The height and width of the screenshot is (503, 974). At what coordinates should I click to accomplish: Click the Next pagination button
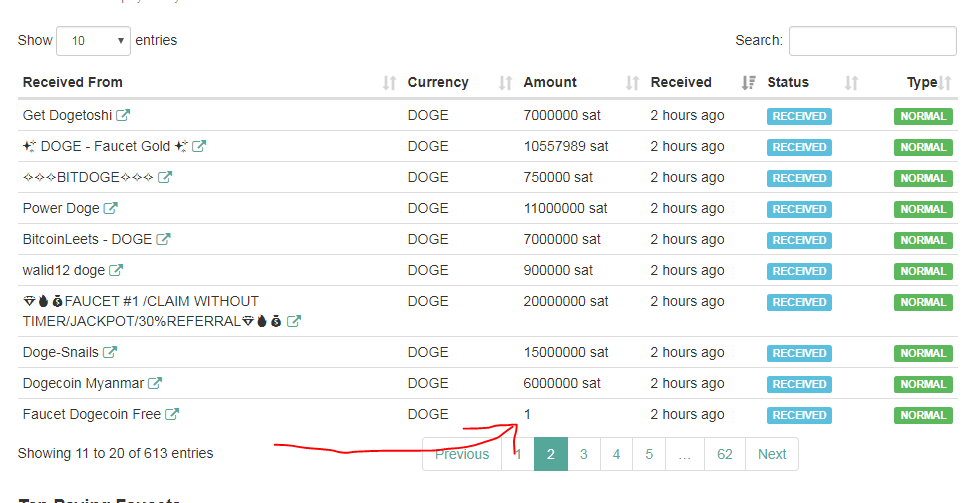tap(771, 454)
